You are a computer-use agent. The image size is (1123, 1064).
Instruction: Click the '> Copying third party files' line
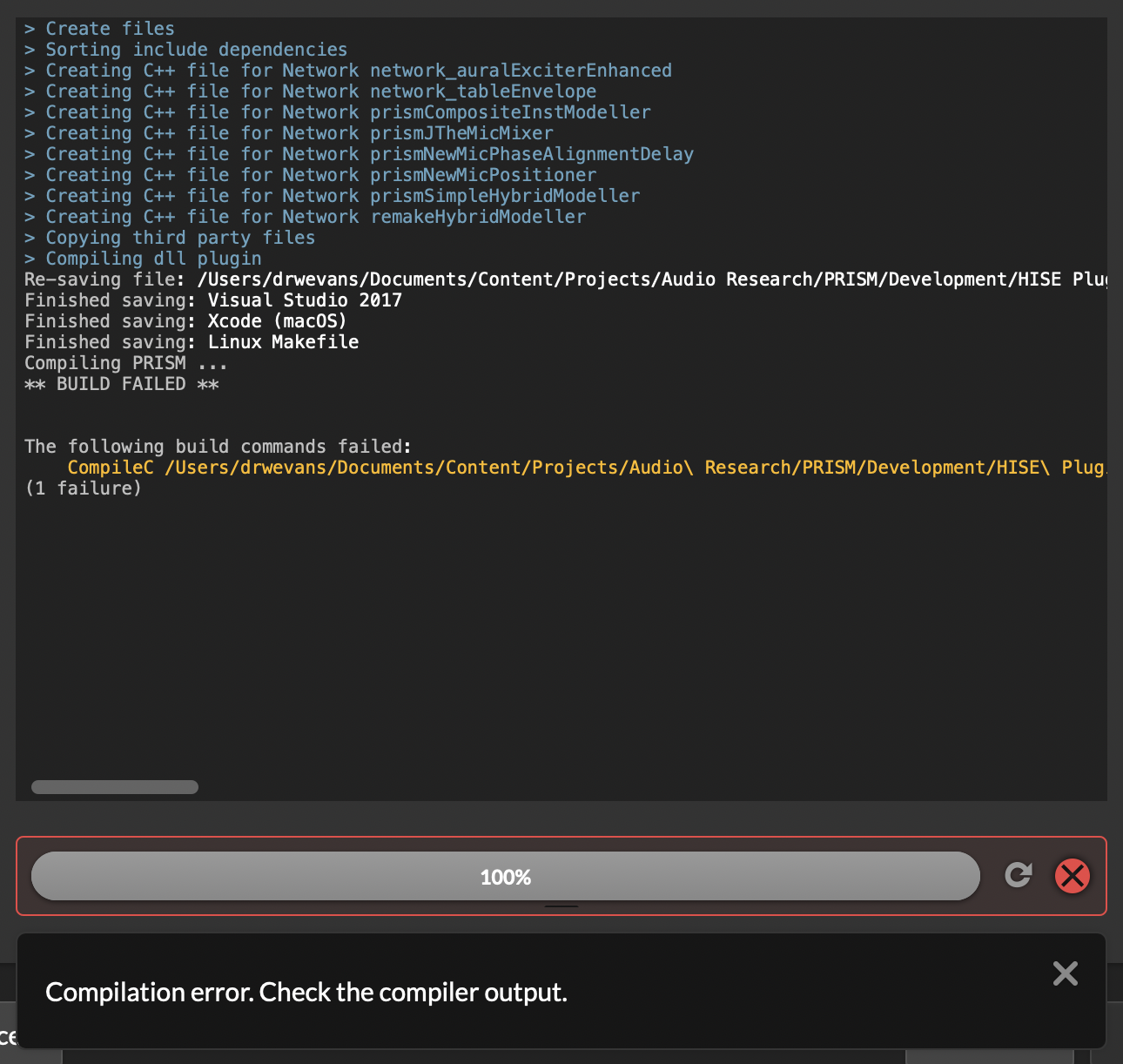coord(170,238)
